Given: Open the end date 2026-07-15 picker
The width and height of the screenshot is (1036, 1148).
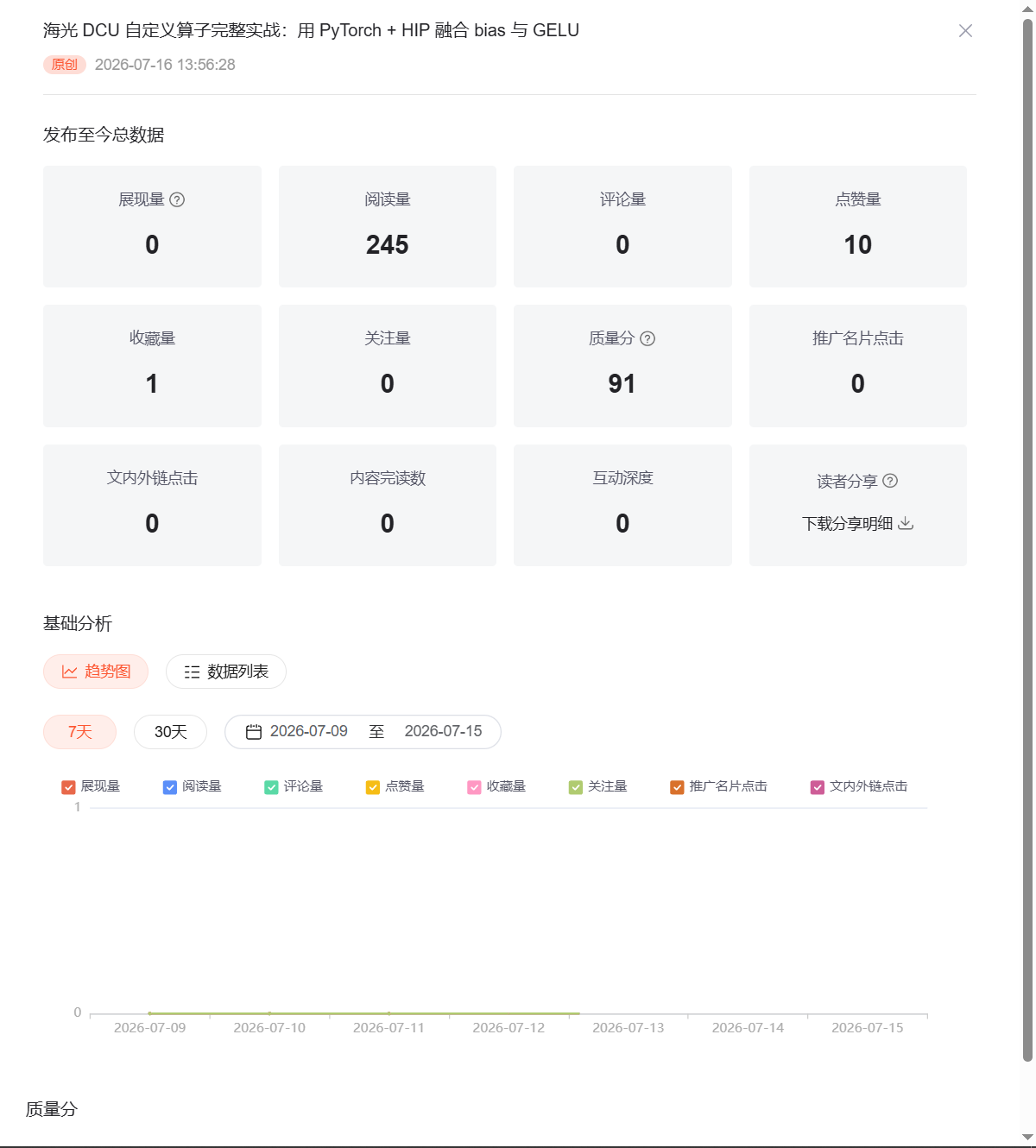Looking at the screenshot, I should [x=443, y=731].
